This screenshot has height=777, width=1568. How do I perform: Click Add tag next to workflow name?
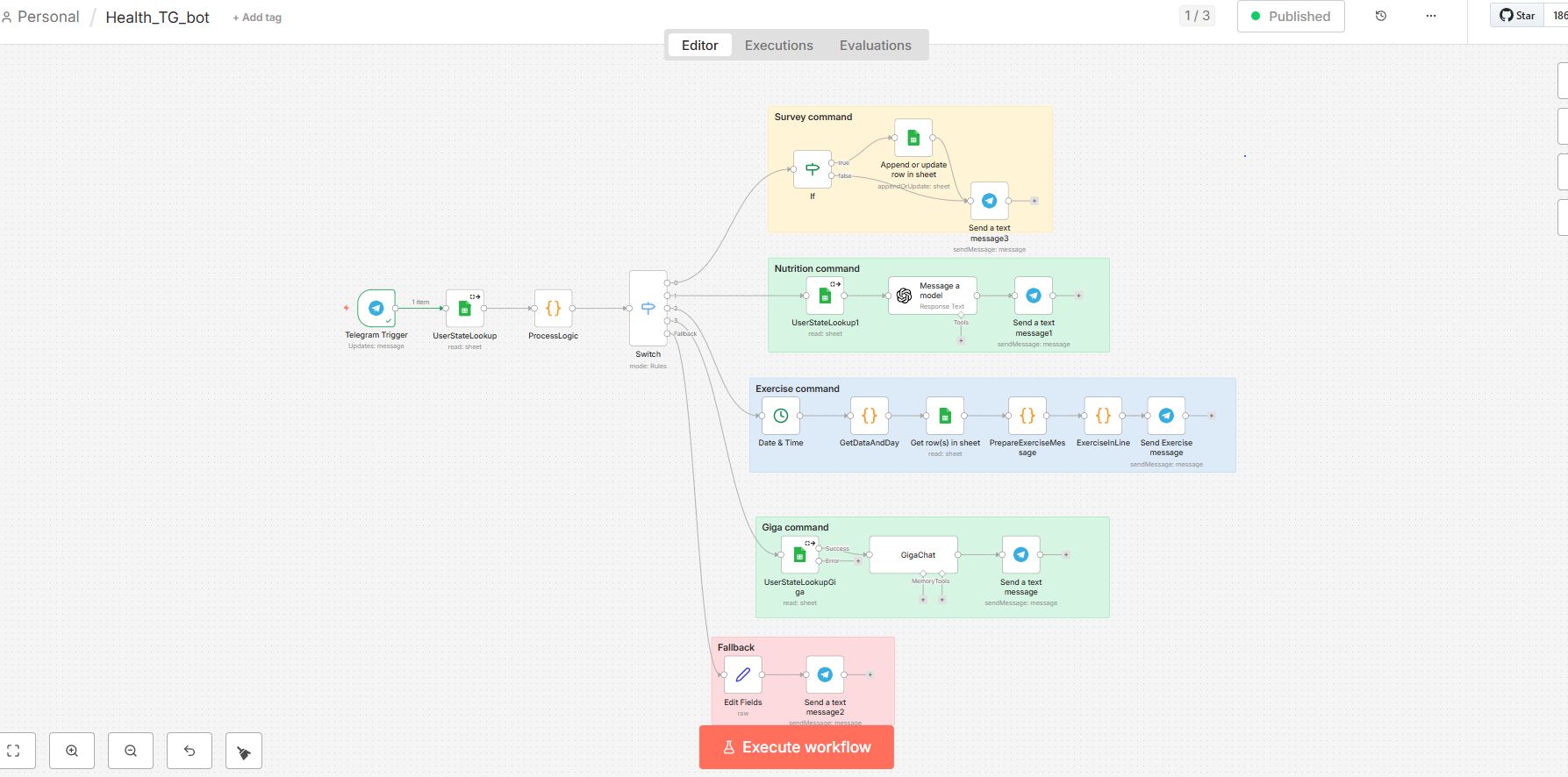pos(257,18)
